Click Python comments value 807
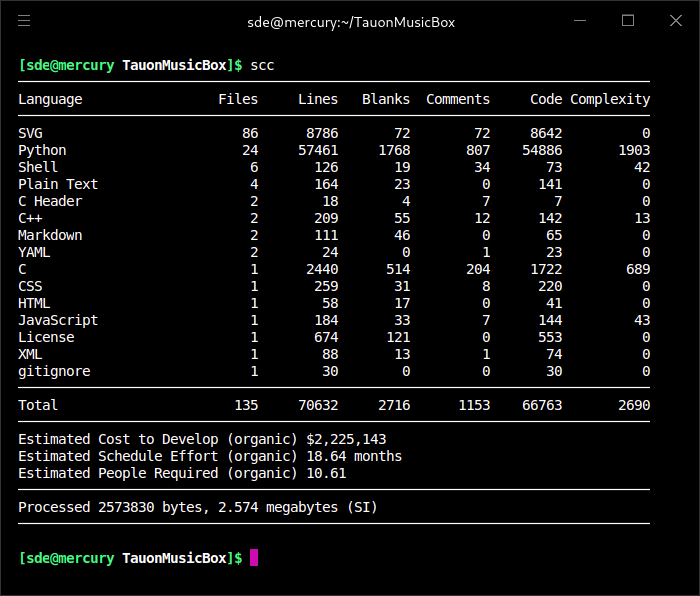The width and height of the screenshot is (700, 596). 478,150
